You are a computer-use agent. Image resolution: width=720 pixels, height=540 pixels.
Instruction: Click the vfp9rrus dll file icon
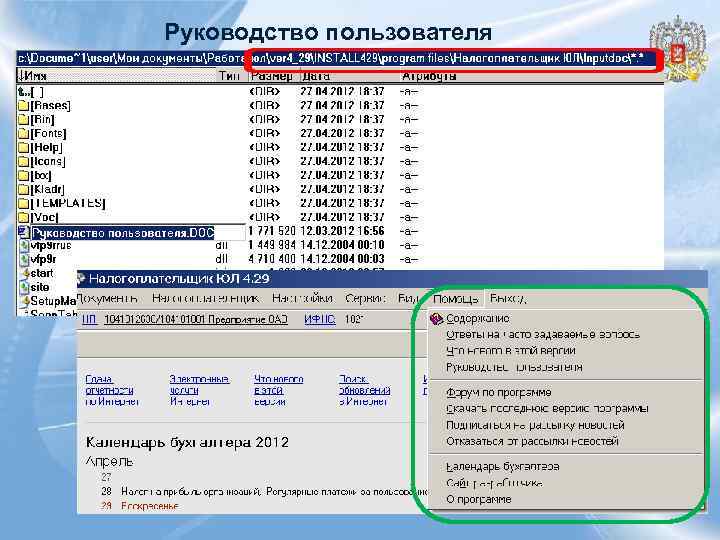pos(24,246)
